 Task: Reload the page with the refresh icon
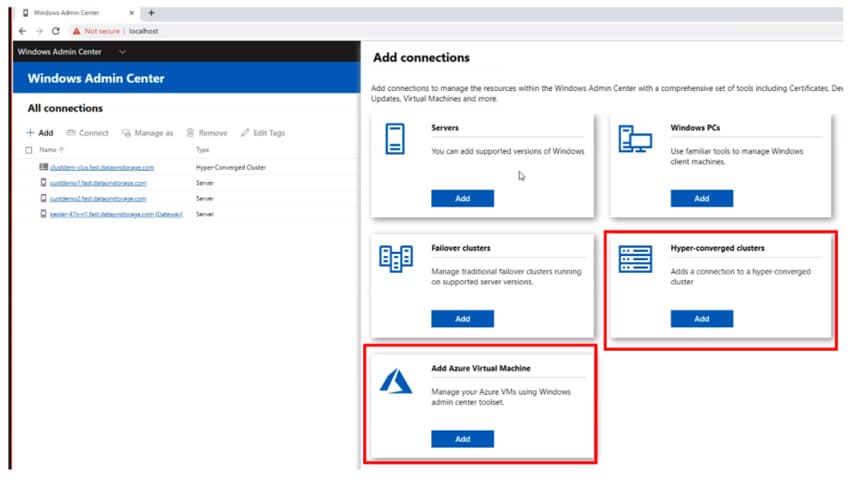(x=55, y=31)
